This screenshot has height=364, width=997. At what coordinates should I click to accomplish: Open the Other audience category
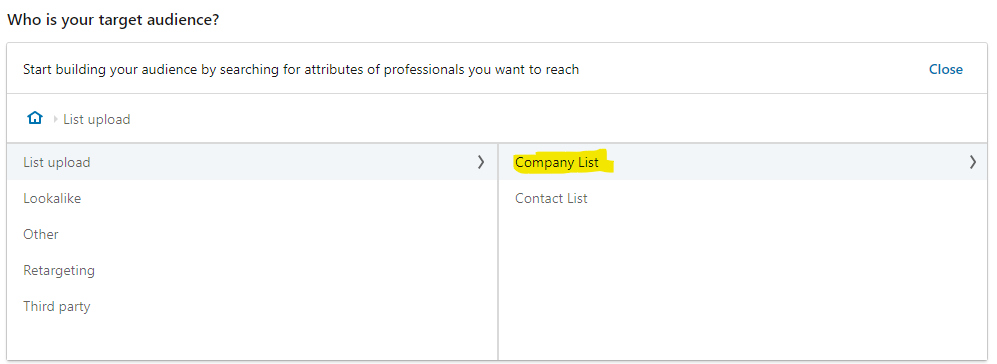point(252,234)
